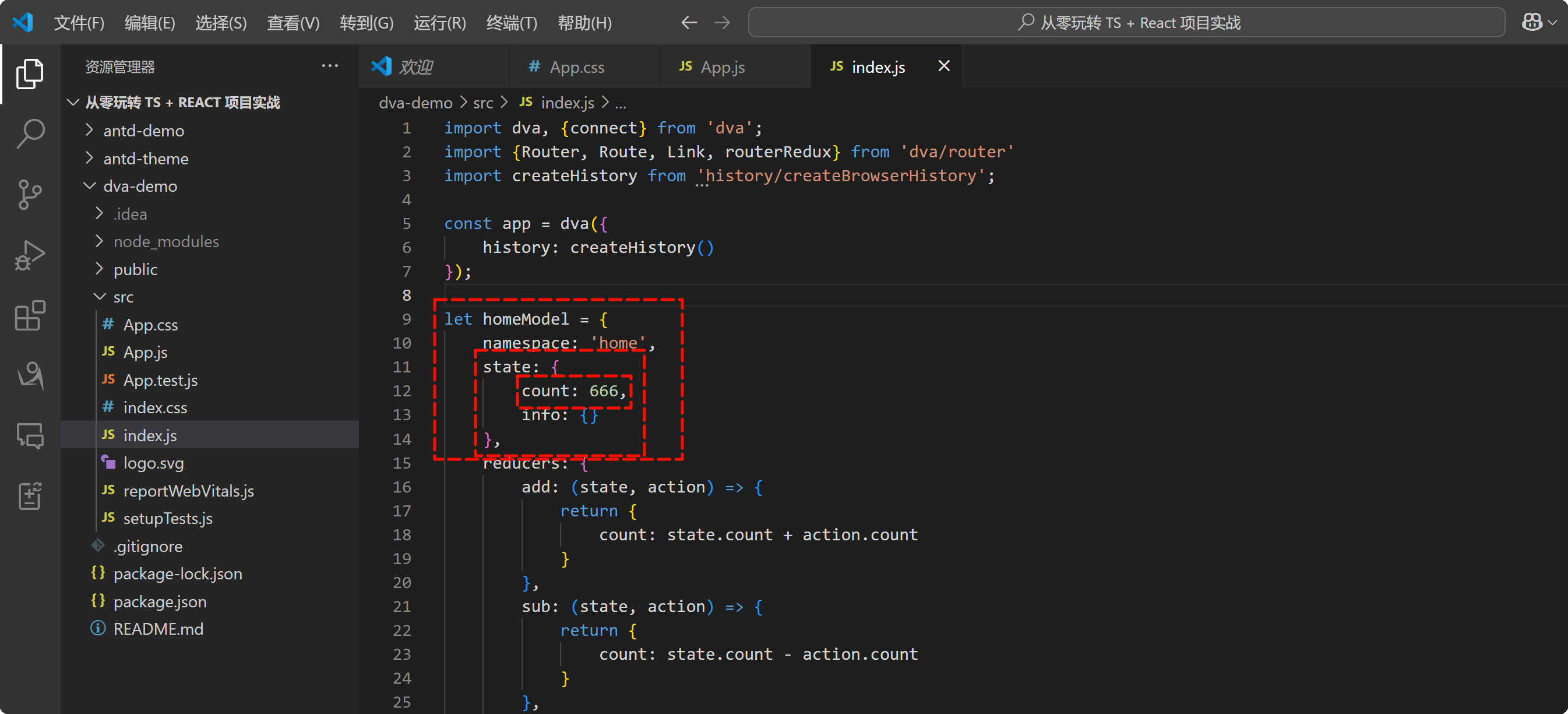Click the go back arrow

tap(688, 23)
